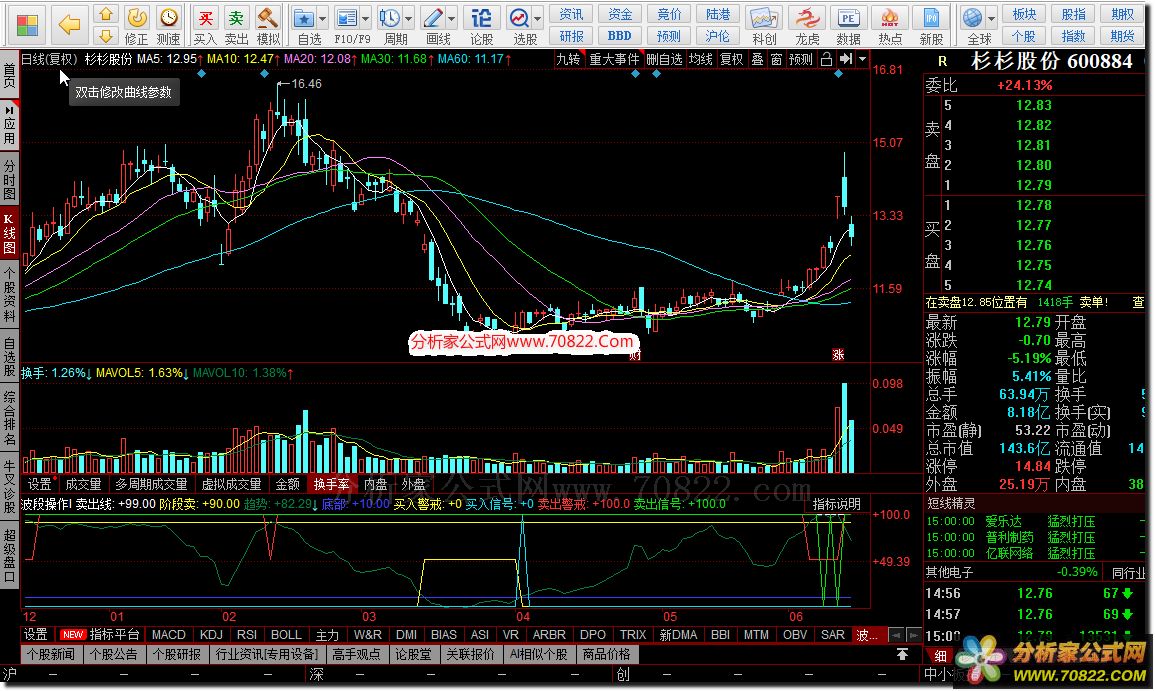The image size is (1155, 691).
Task: Open the 分时图 sidebar tab
Action: point(10,179)
